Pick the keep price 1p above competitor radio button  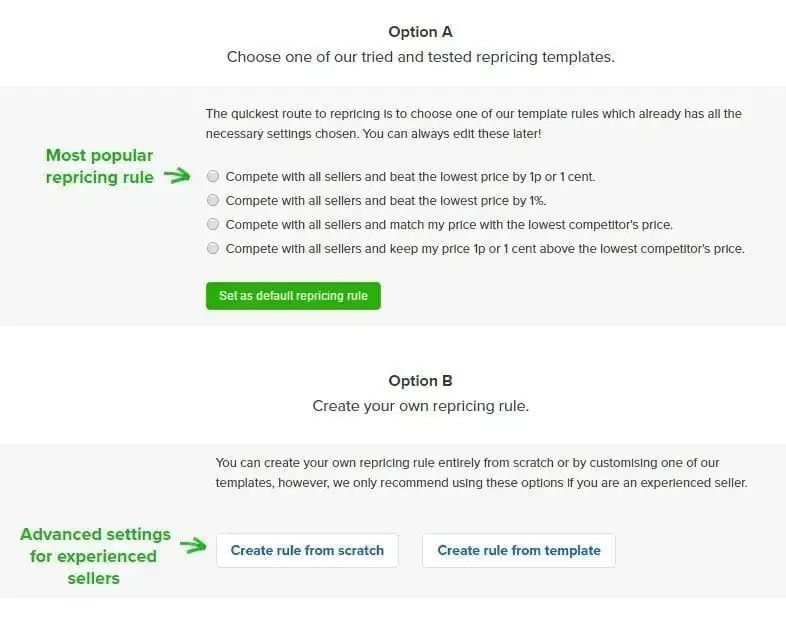(213, 248)
